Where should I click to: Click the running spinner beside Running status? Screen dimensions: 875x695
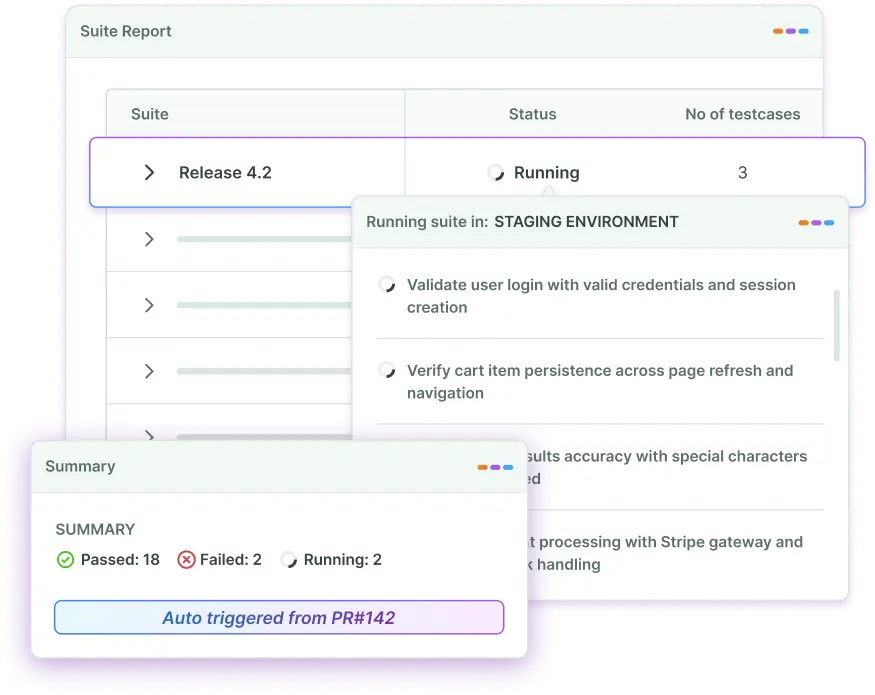(495, 173)
